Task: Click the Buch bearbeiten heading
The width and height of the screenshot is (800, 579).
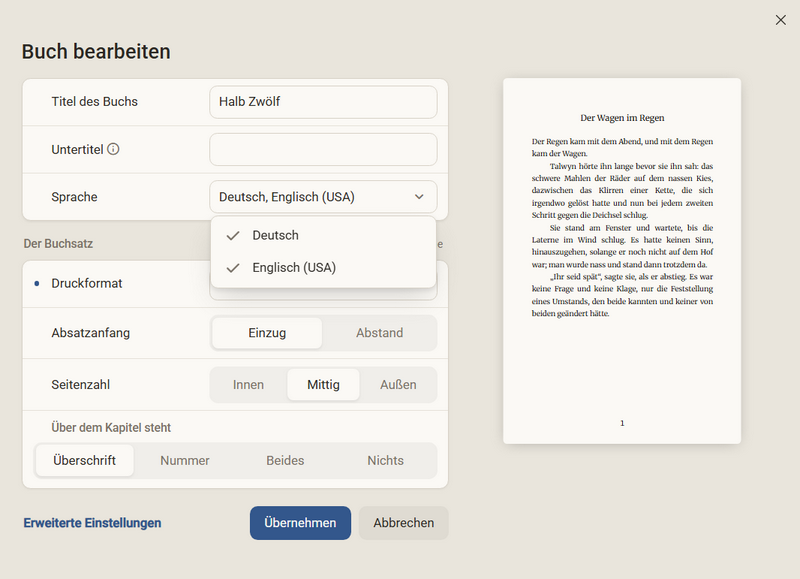Action: (x=96, y=52)
